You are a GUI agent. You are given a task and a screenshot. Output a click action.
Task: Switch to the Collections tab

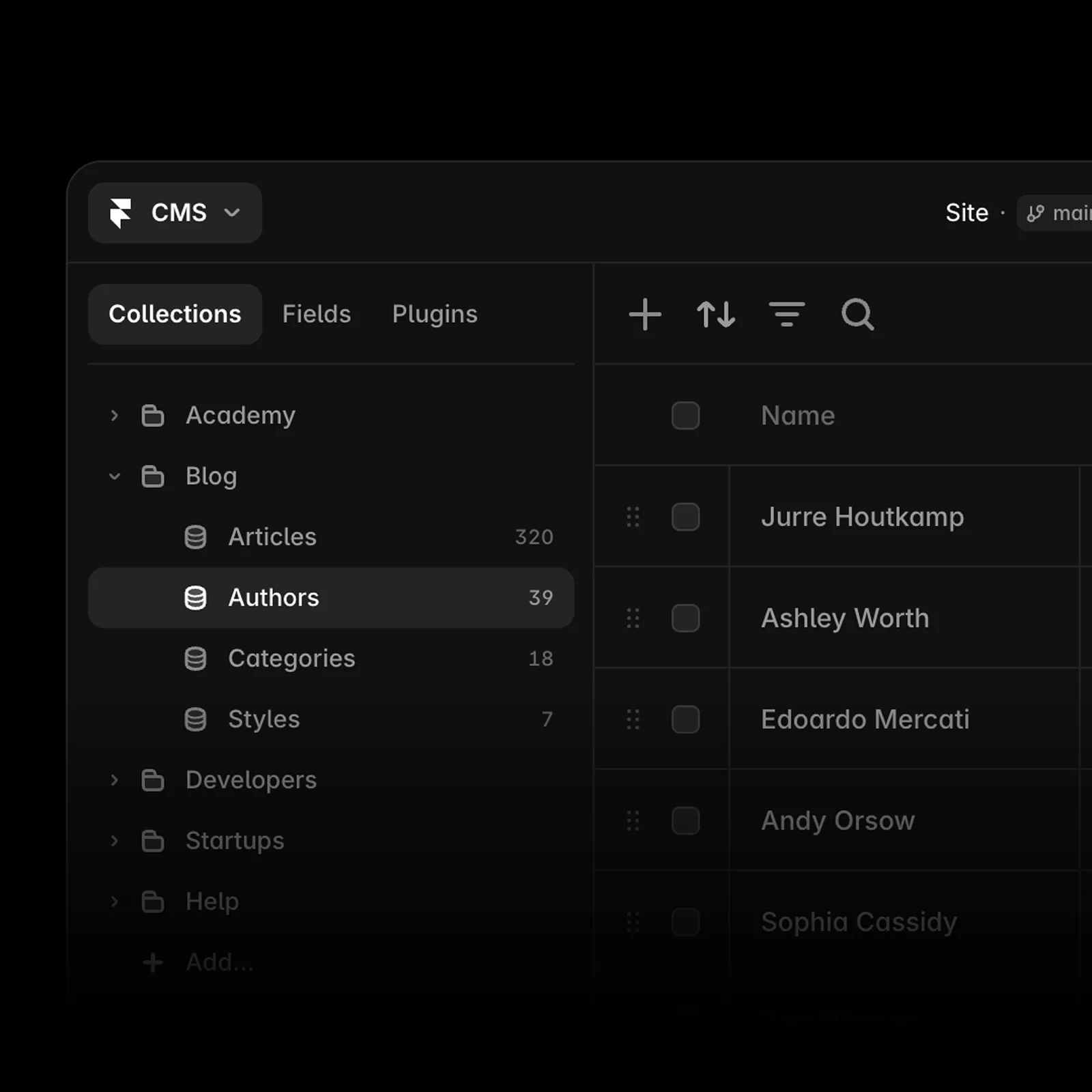[x=175, y=314]
